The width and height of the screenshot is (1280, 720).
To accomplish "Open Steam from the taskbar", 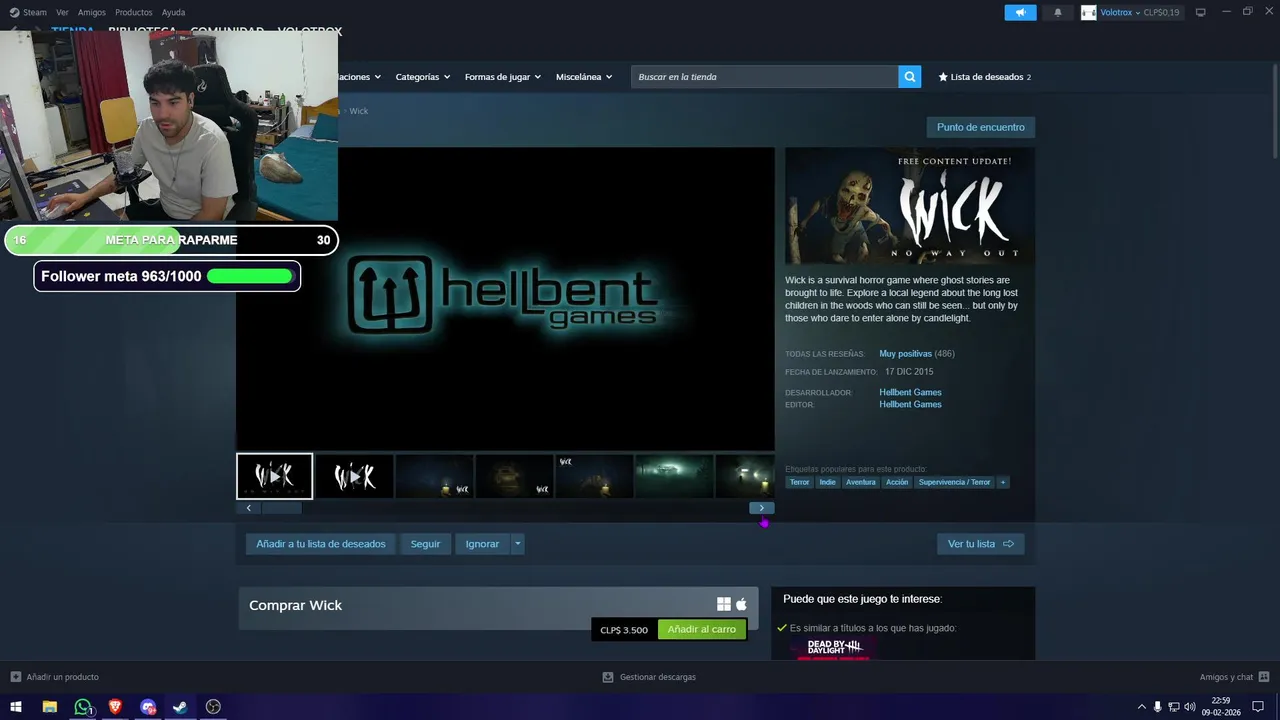I will pos(180,707).
